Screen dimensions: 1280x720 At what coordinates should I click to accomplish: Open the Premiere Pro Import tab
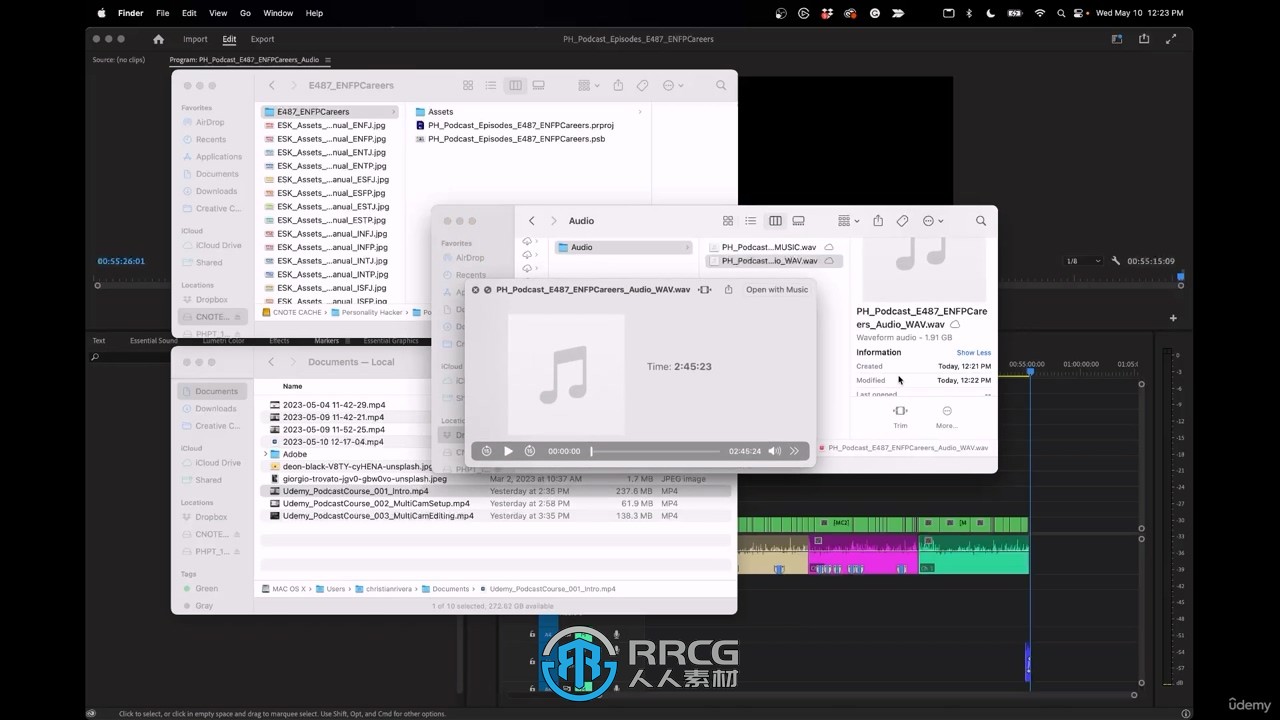(x=195, y=39)
